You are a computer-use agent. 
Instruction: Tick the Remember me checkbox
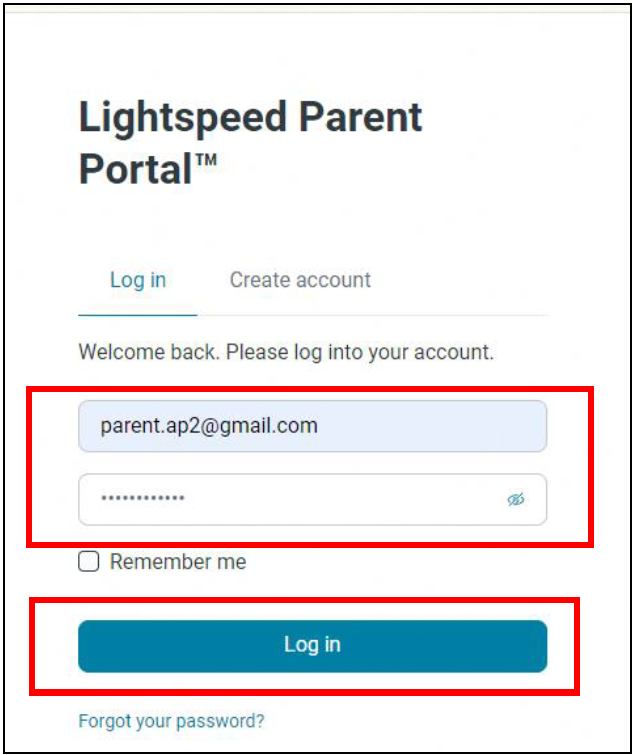[89, 561]
